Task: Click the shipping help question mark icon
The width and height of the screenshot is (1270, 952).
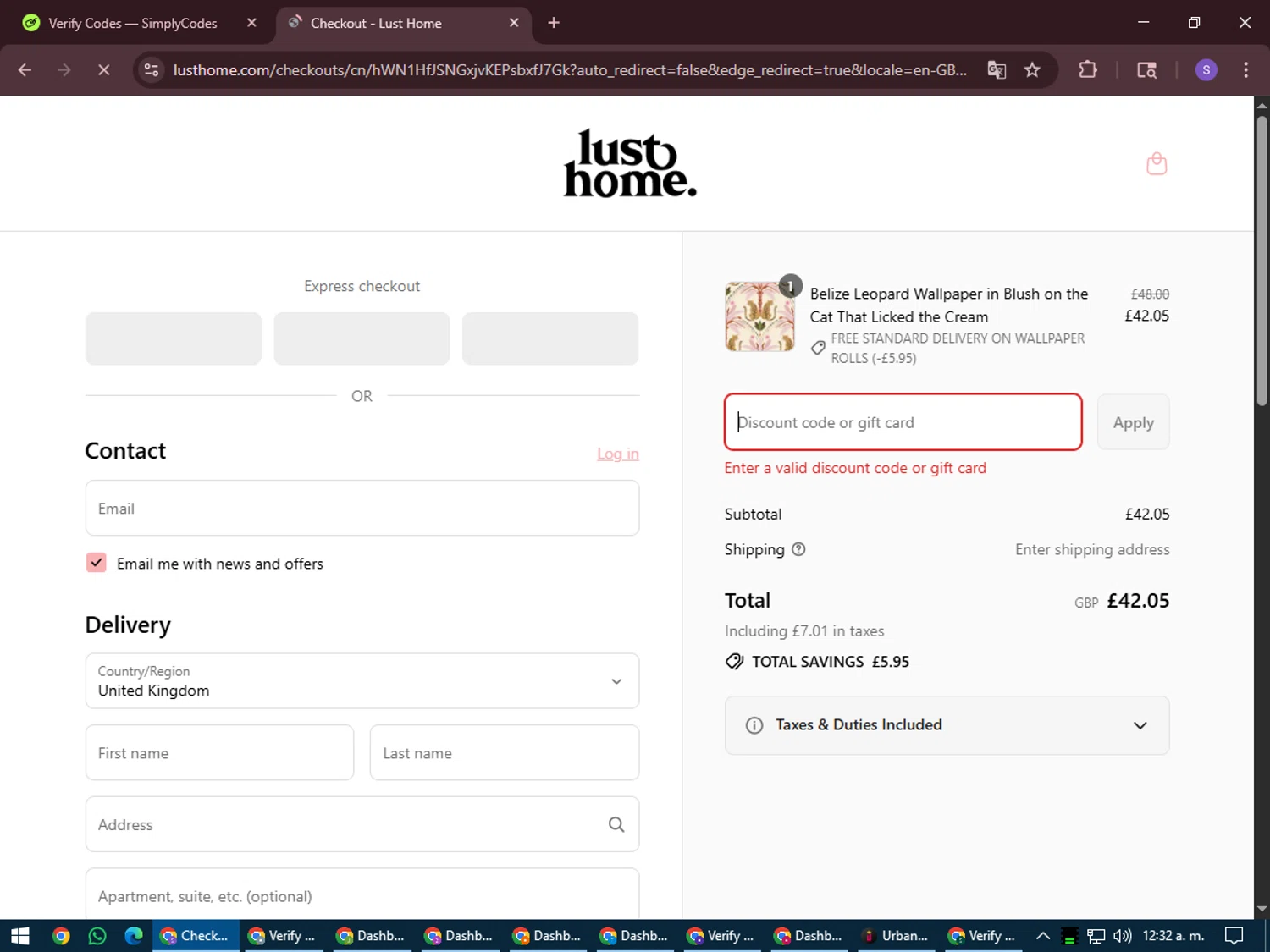Action: tap(798, 549)
